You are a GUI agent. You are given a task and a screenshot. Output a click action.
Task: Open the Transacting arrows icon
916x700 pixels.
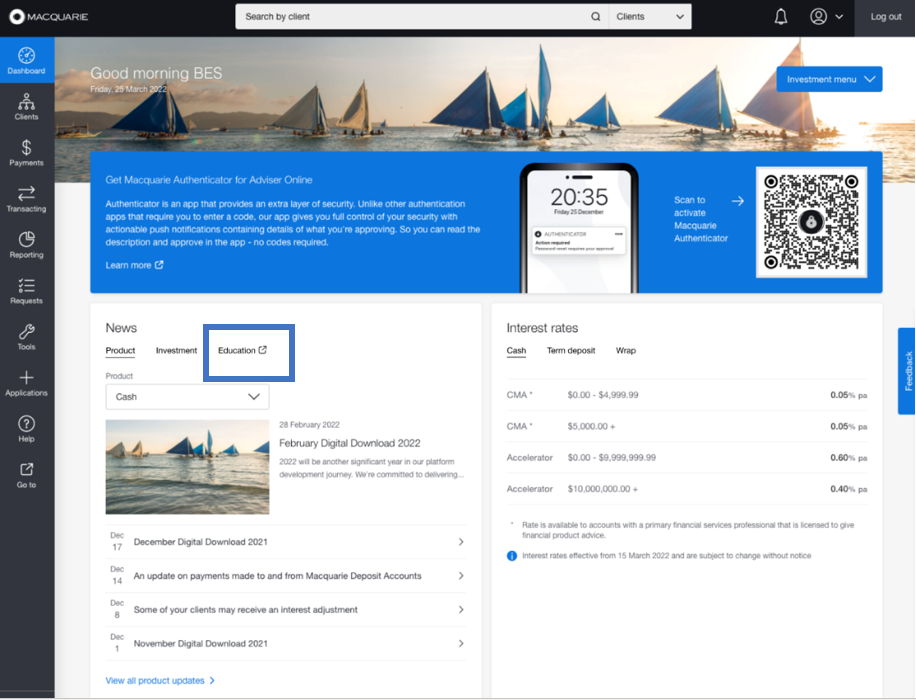tap(26, 199)
